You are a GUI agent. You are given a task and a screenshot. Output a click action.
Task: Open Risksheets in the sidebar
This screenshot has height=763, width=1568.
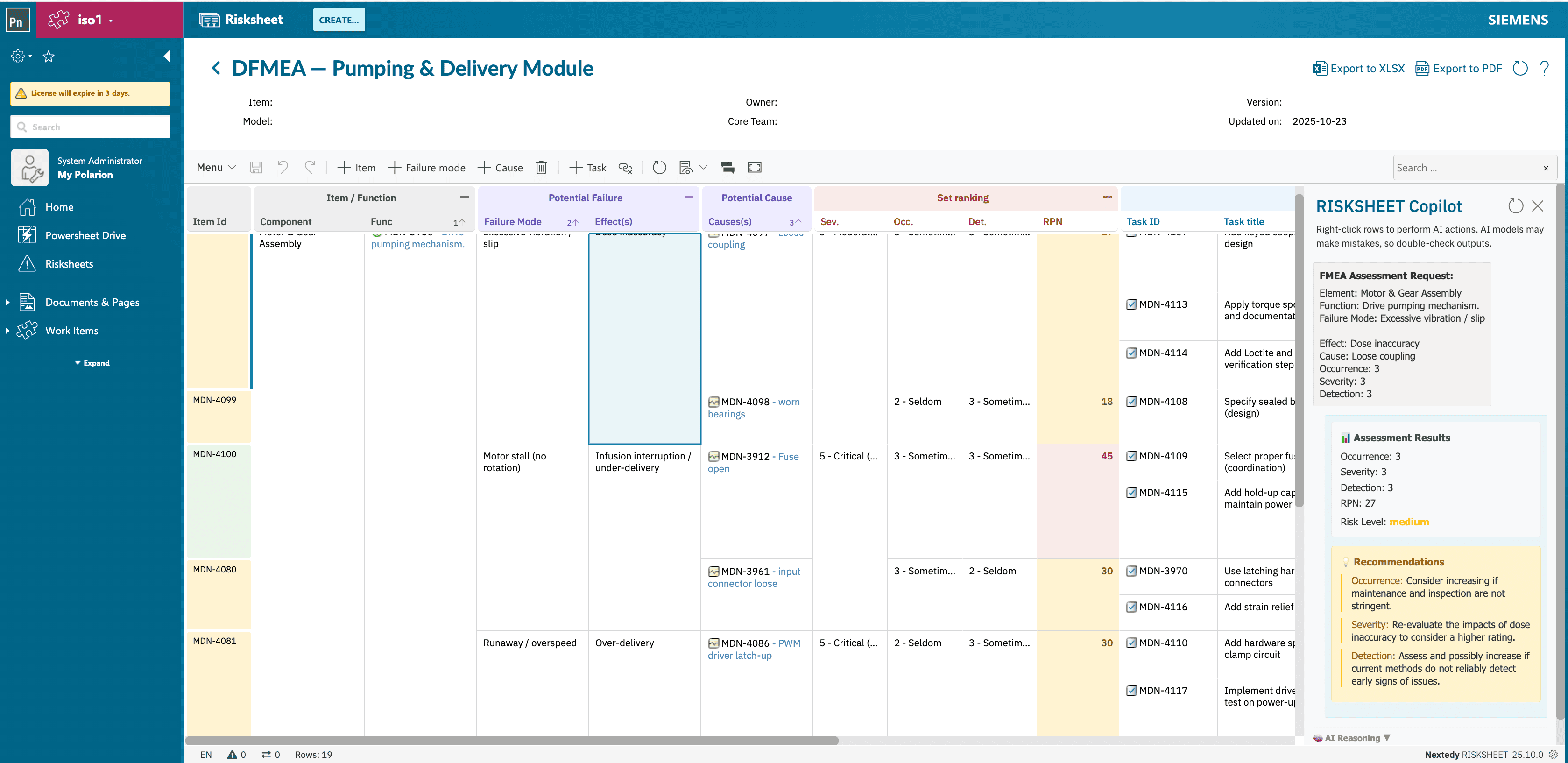coord(69,264)
